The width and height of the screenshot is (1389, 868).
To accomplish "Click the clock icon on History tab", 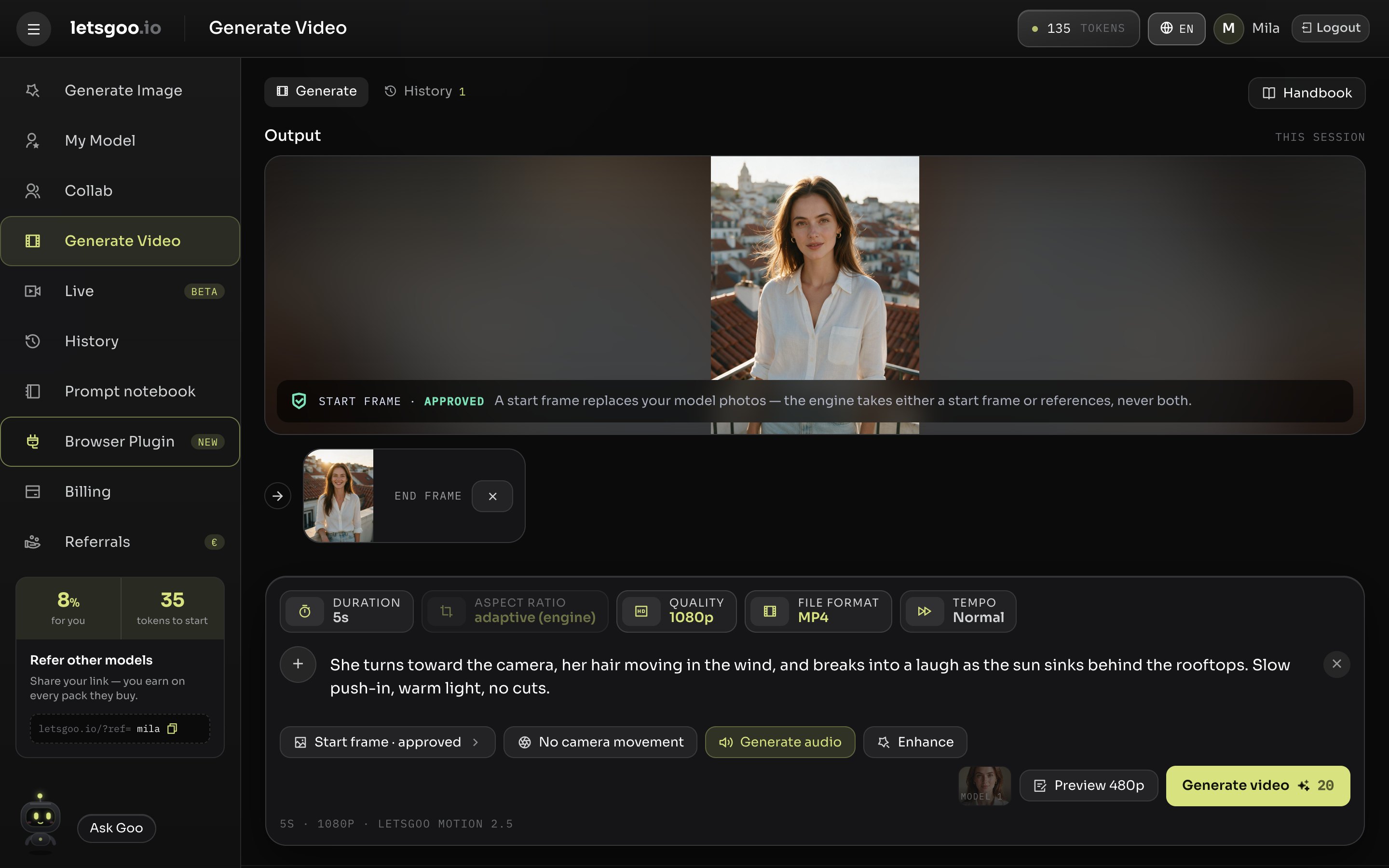I will click(390, 91).
